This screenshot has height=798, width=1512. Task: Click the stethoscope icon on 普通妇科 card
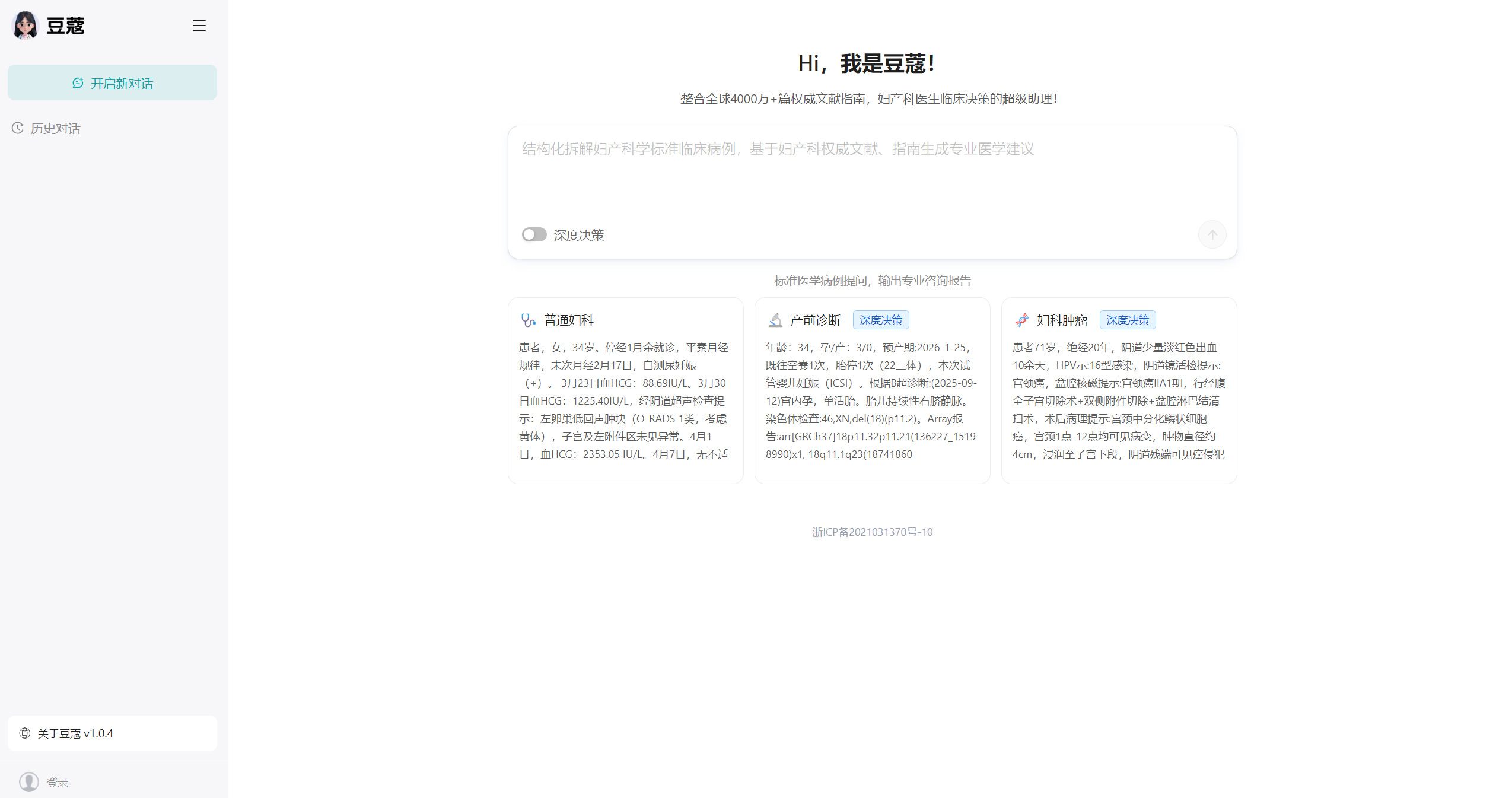pos(527,320)
